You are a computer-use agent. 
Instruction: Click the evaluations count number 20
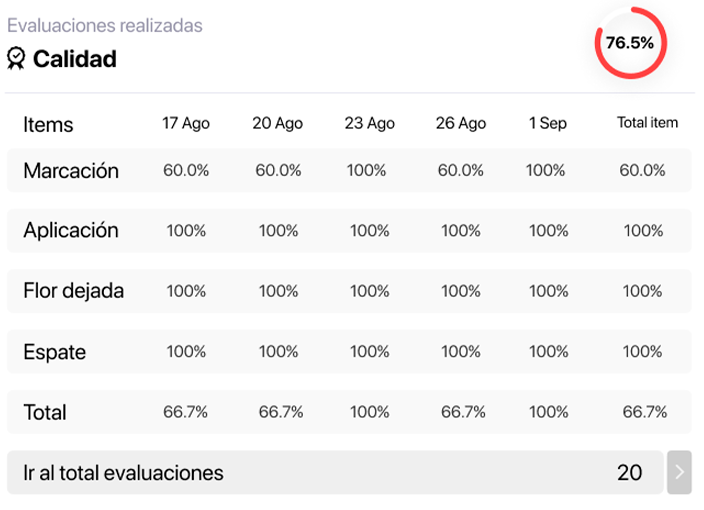coord(629,472)
